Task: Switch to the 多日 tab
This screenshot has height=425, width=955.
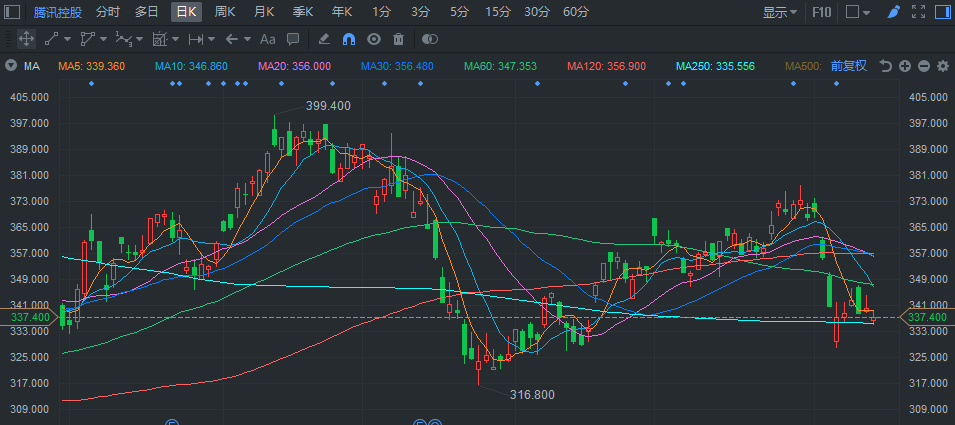Action: [x=147, y=12]
